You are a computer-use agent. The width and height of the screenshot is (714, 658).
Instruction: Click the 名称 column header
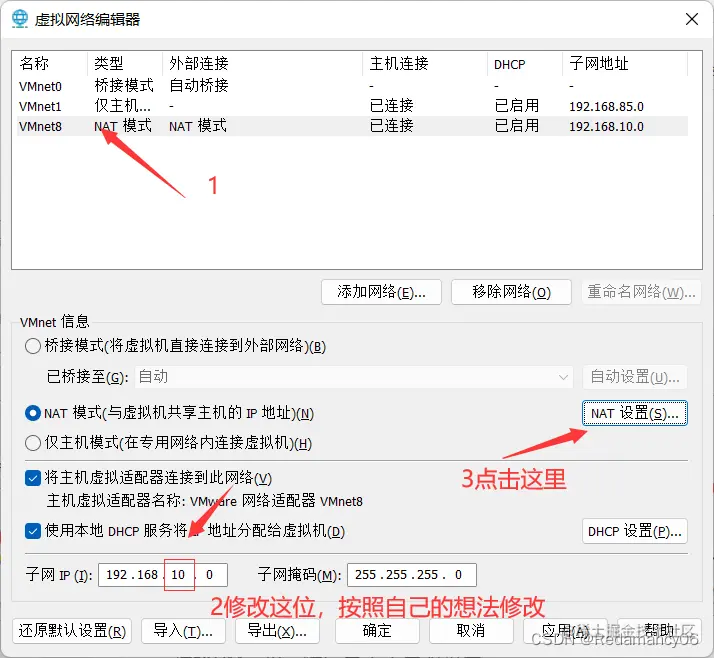(50, 63)
